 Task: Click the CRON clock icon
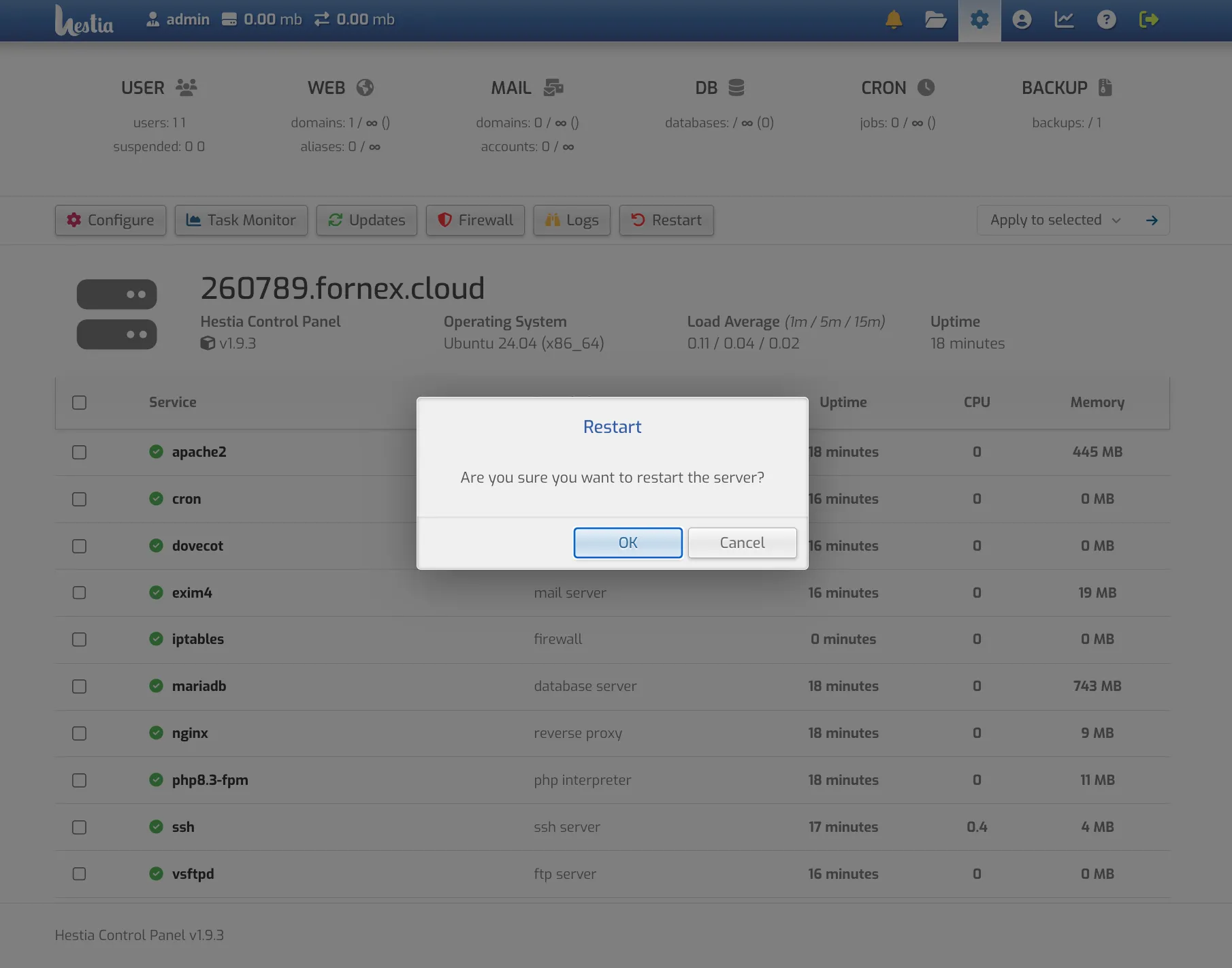tap(926, 87)
